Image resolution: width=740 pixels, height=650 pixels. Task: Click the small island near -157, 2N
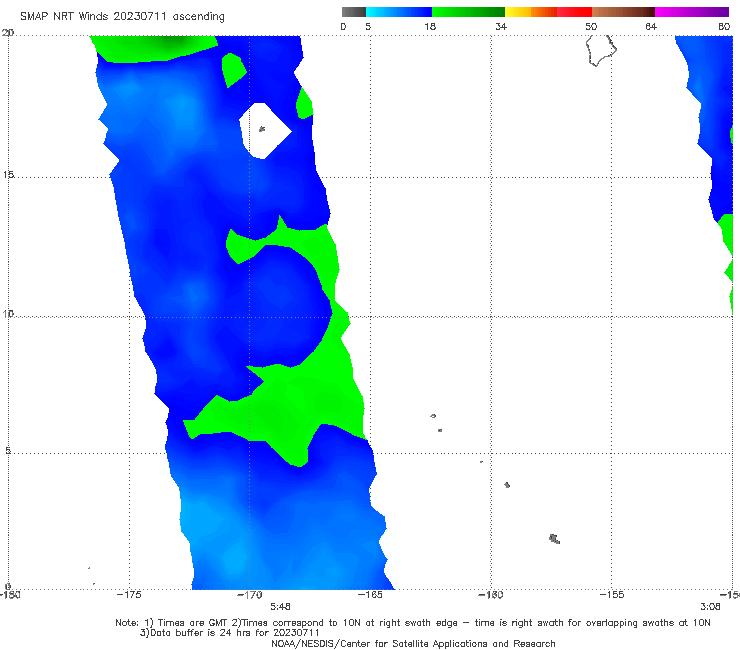click(555, 539)
